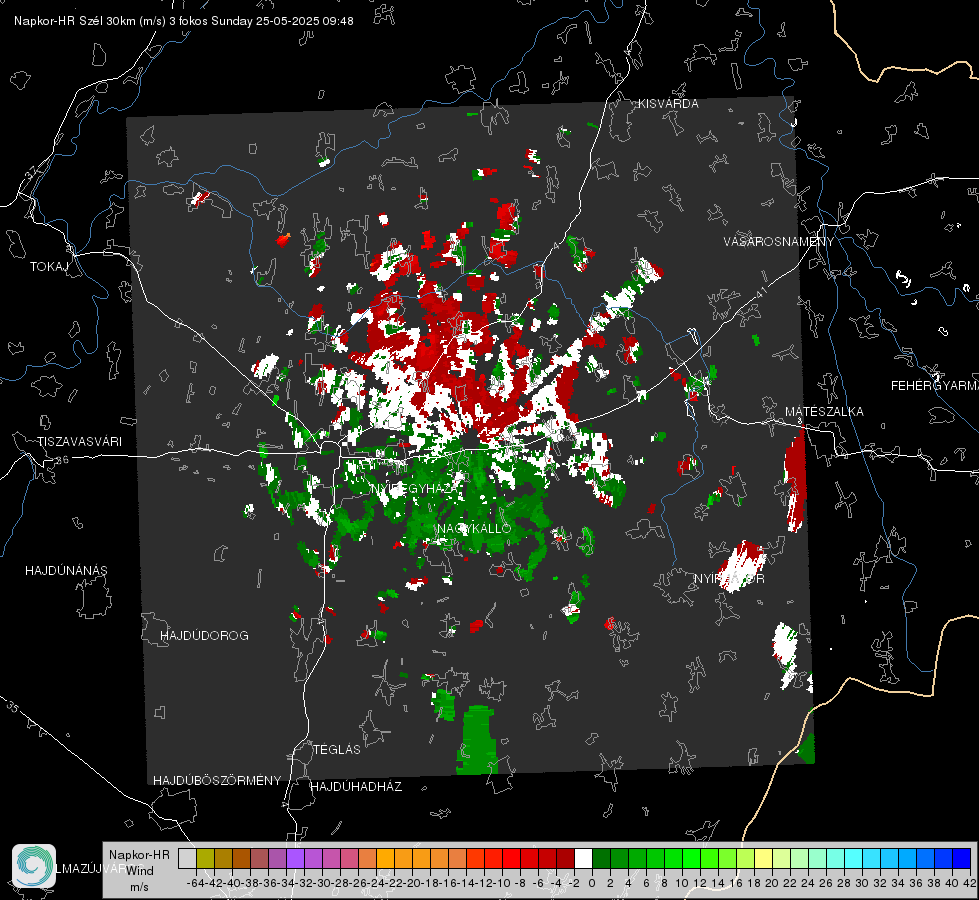979x900 pixels.
Task: Select the NAGYKÁLLÓ town label
Action: tap(474, 529)
